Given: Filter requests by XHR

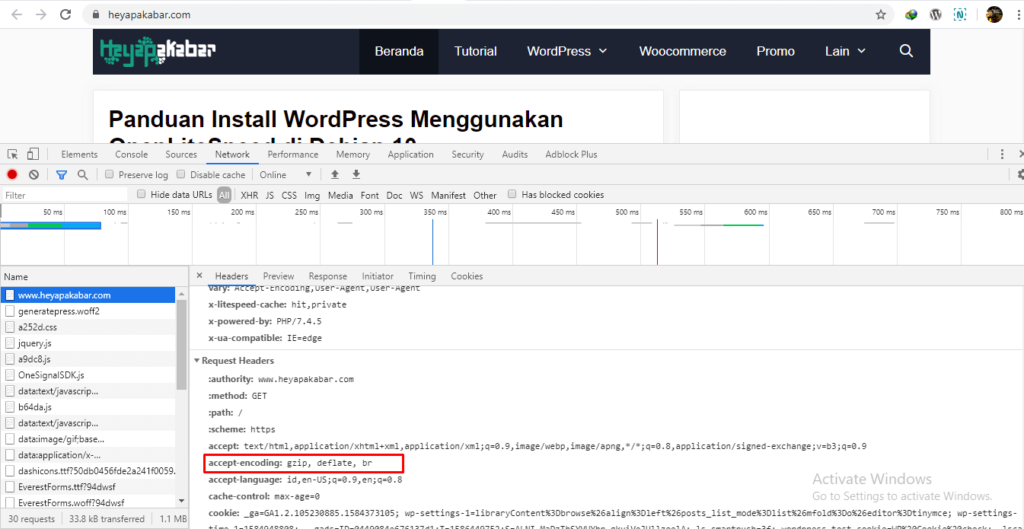Looking at the screenshot, I should [249, 195].
